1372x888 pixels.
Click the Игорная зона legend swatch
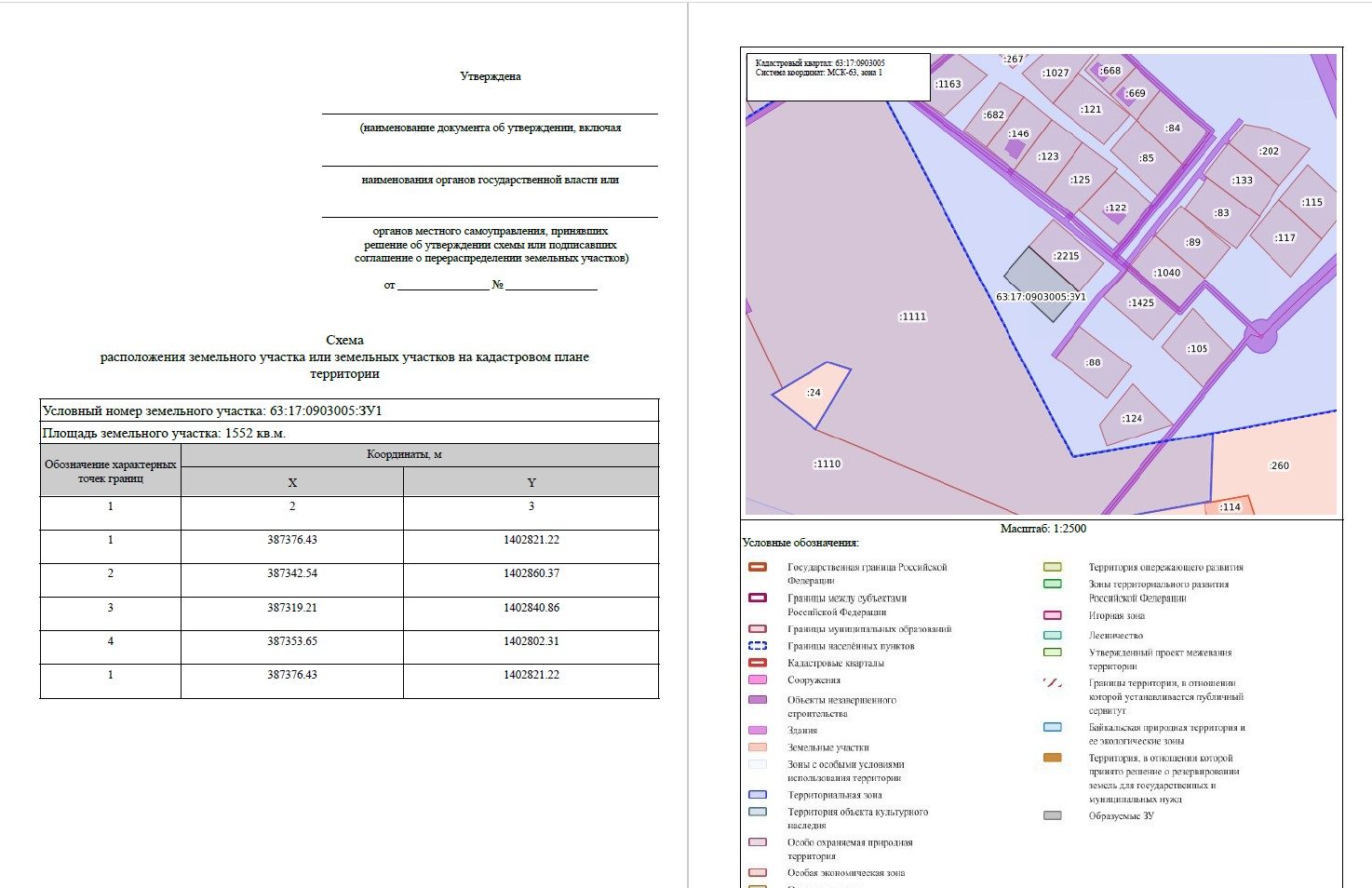click(x=1052, y=615)
